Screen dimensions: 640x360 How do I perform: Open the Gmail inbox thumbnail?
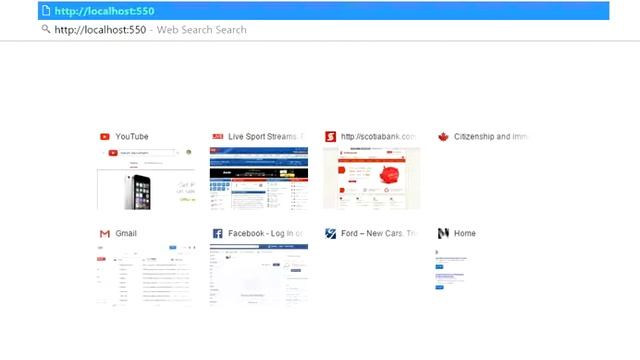pyautogui.click(x=146, y=275)
